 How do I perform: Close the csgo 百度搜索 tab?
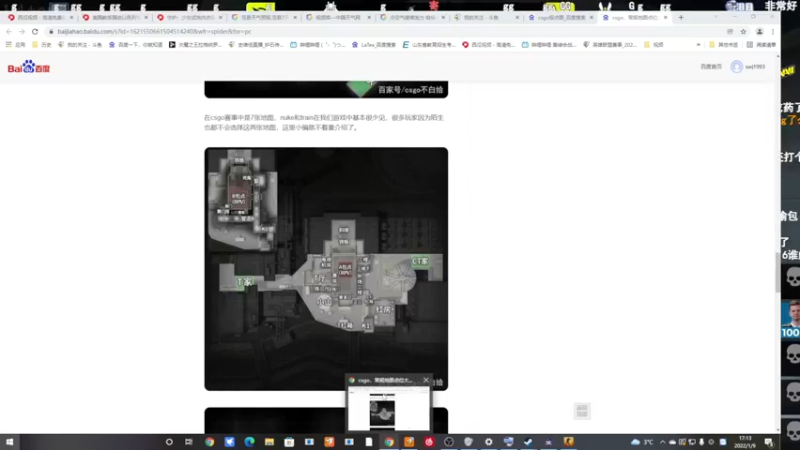click(x=591, y=17)
